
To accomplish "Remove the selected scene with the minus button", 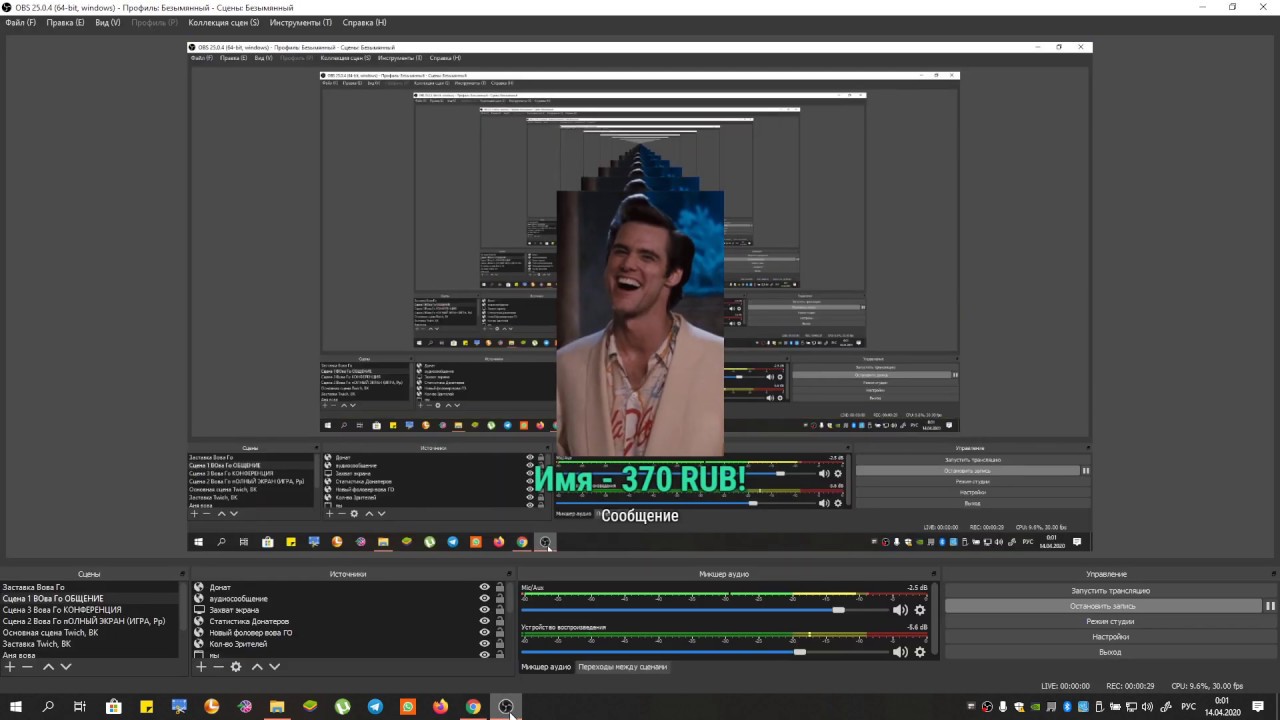I will (27, 667).
